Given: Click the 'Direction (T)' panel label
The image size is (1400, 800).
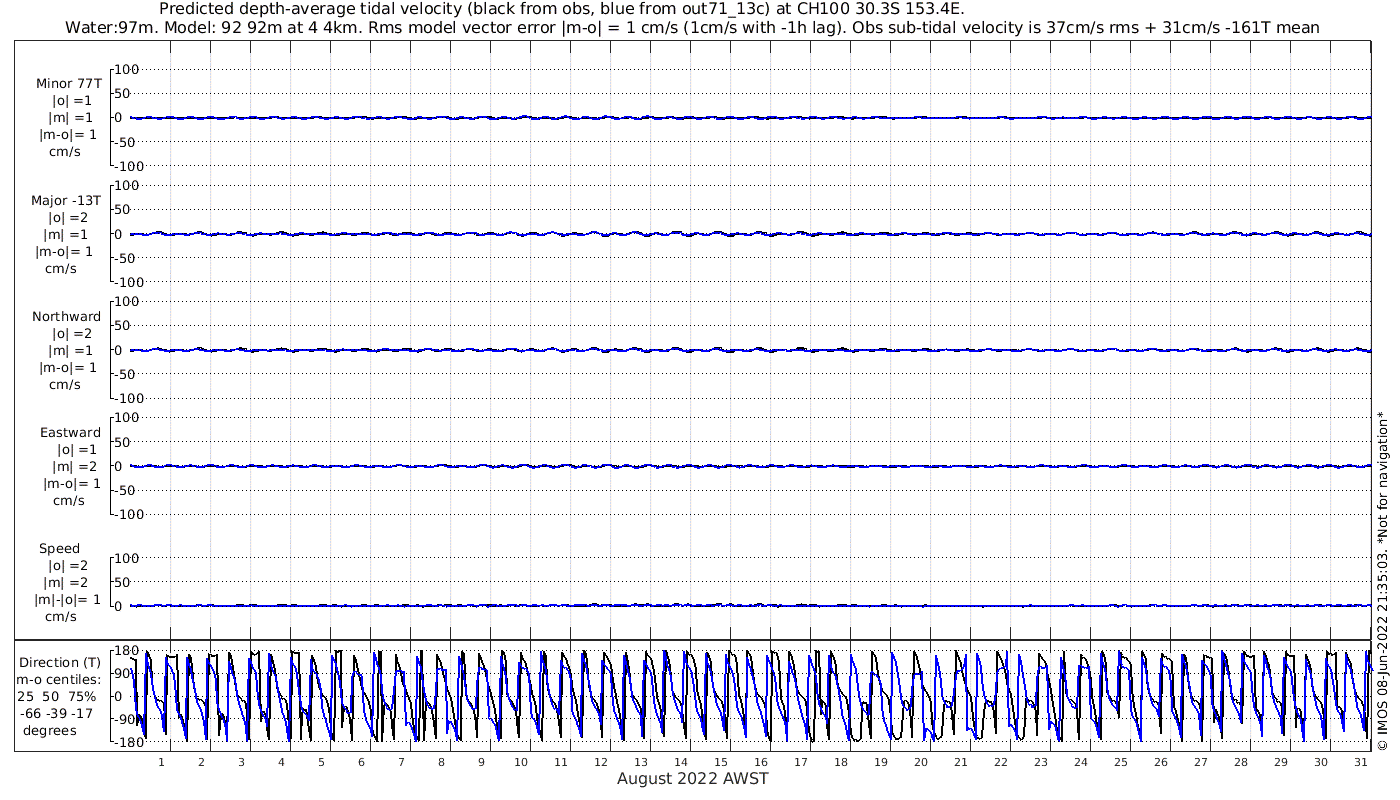Looking at the screenshot, I should 60,663.
